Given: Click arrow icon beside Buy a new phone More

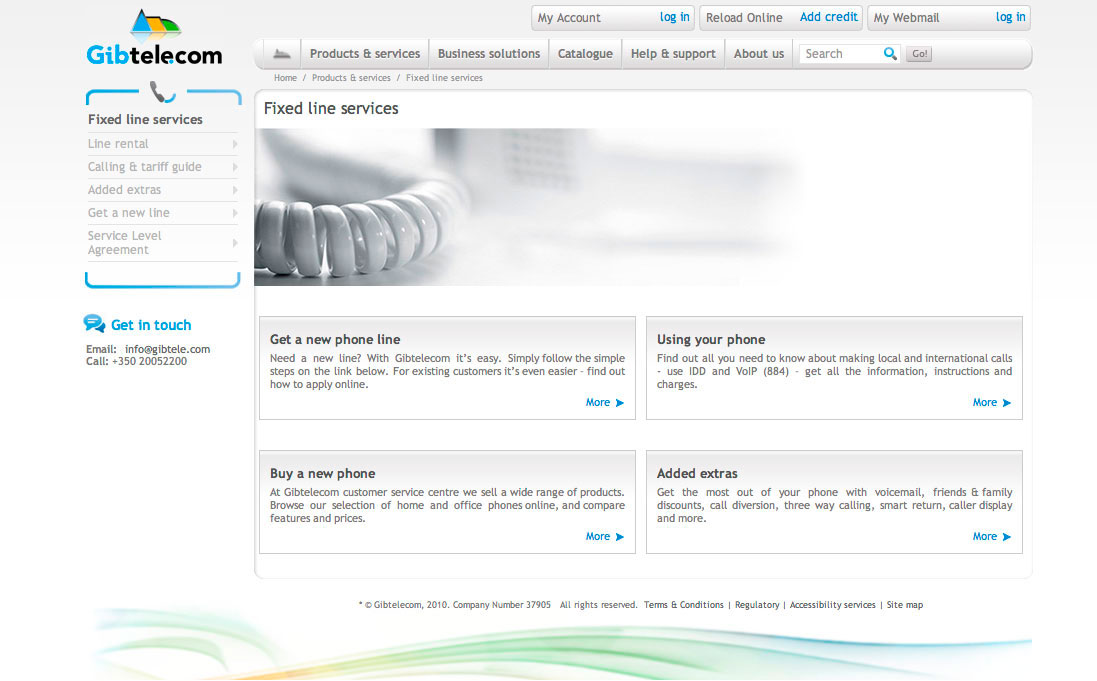Looking at the screenshot, I should coord(619,537).
